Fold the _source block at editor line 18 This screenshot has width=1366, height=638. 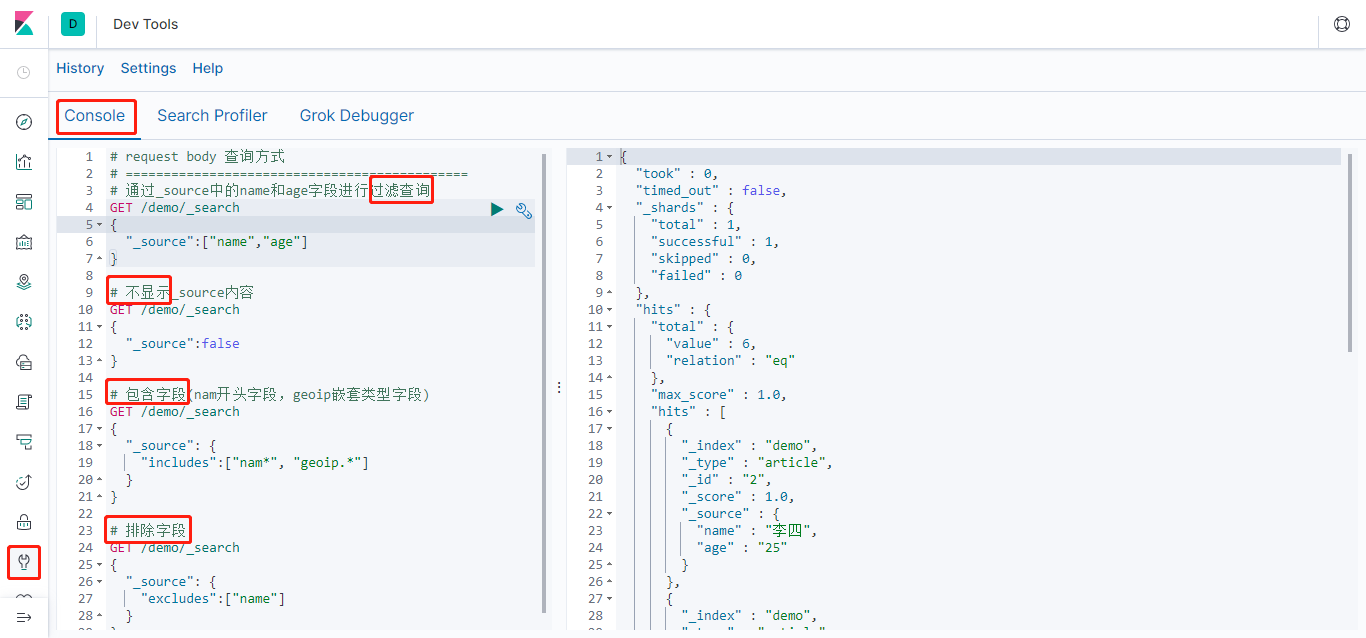pos(99,446)
